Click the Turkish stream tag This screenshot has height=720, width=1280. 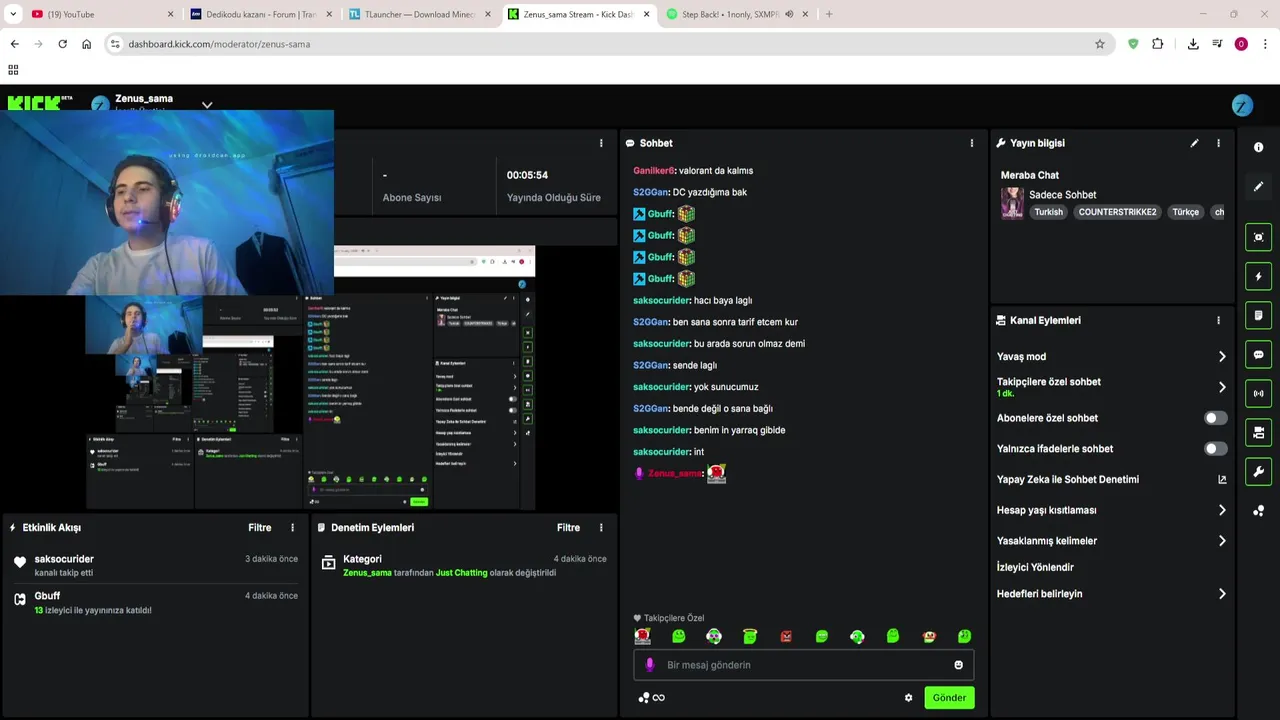(1048, 212)
